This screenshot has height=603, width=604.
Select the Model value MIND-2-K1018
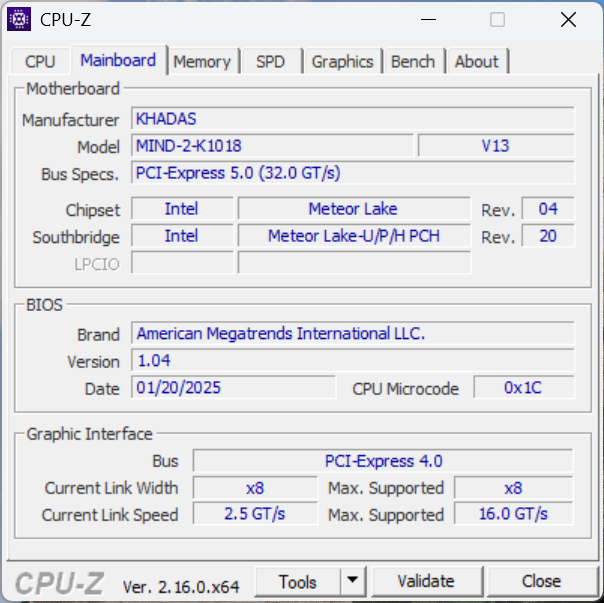tap(272, 146)
